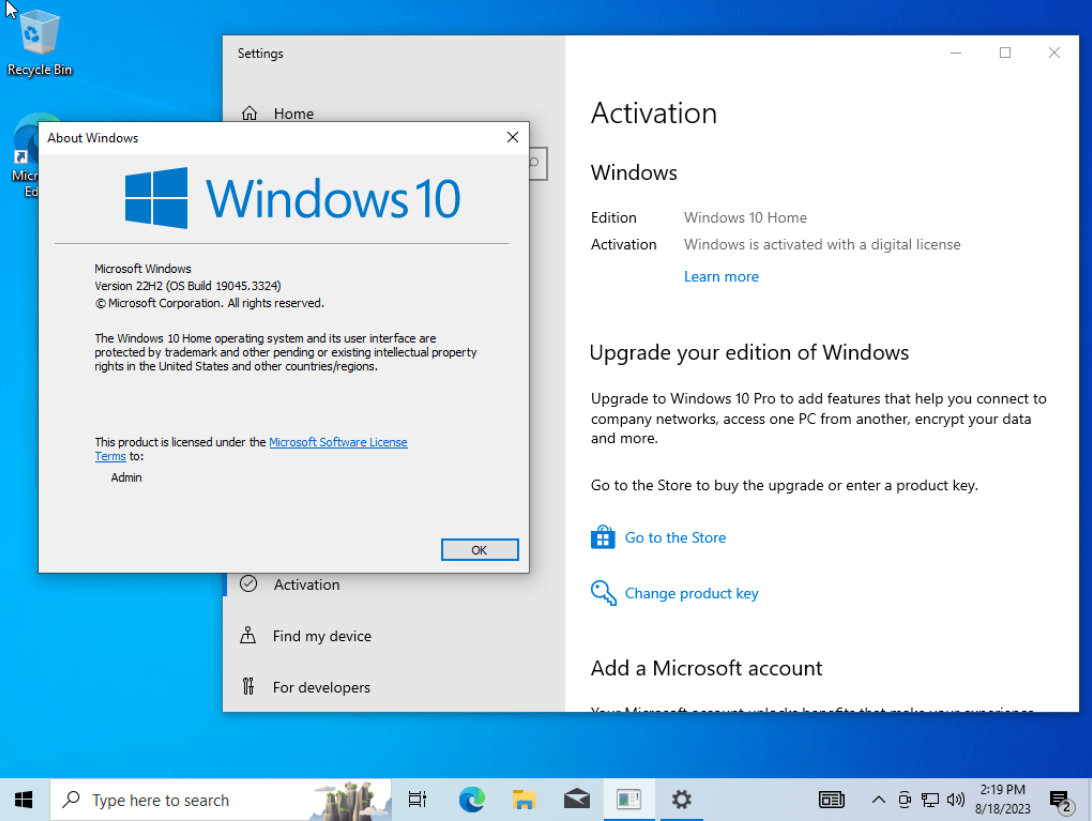The image size is (1092, 821).
Task: Click licensed user name 'Admin'
Action: (x=126, y=477)
